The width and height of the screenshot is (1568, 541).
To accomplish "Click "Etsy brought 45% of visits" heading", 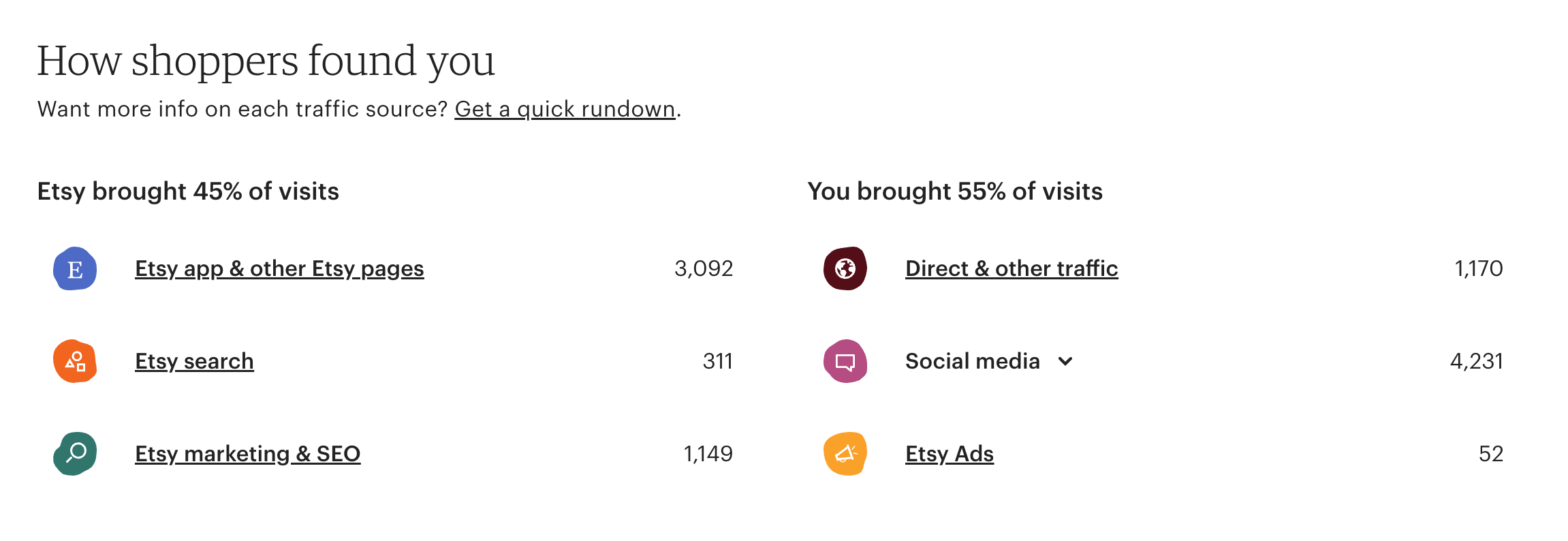I will click(x=188, y=191).
